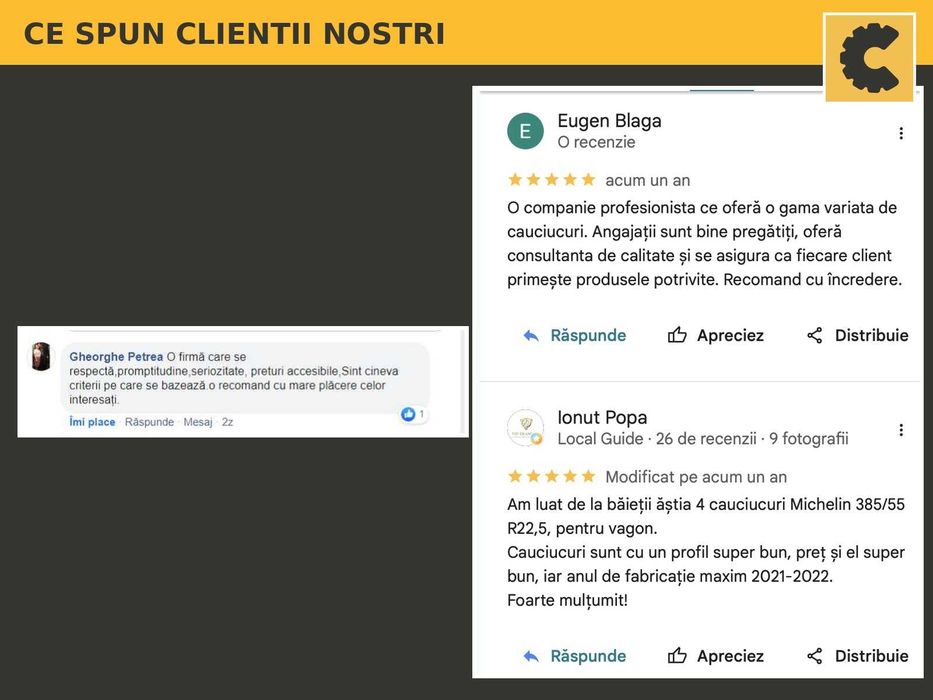Click the share icon under Eugen's review
Screen dimensions: 933x700
(x=815, y=335)
